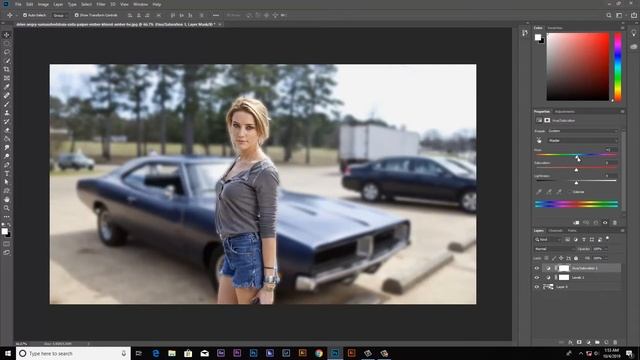Open the Image menu
Image resolution: width=640 pixels, height=360 pixels.
(x=43, y=4)
